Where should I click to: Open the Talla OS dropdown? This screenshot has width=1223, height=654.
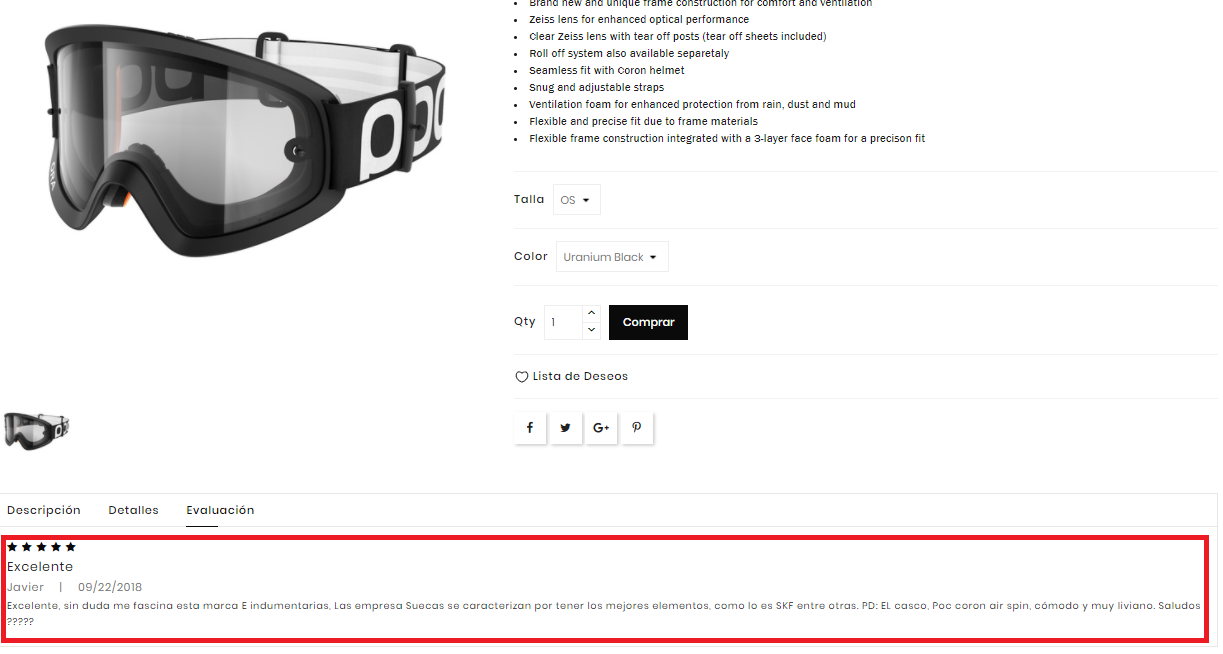point(576,200)
